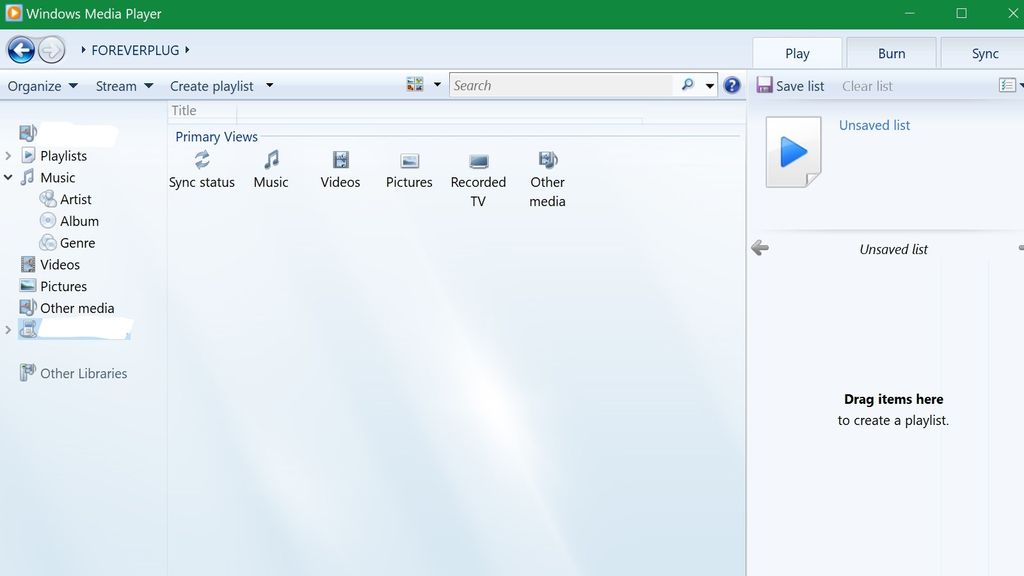Open the Sync status view
Viewport: 1024px width, 576px height.
202,170
